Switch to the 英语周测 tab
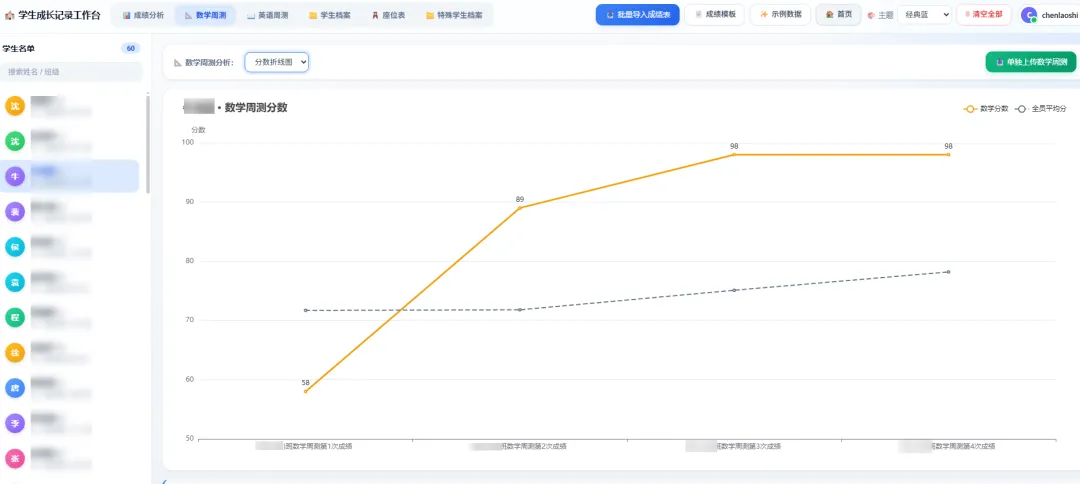The image size is (1080, 484). click(268, 15)
